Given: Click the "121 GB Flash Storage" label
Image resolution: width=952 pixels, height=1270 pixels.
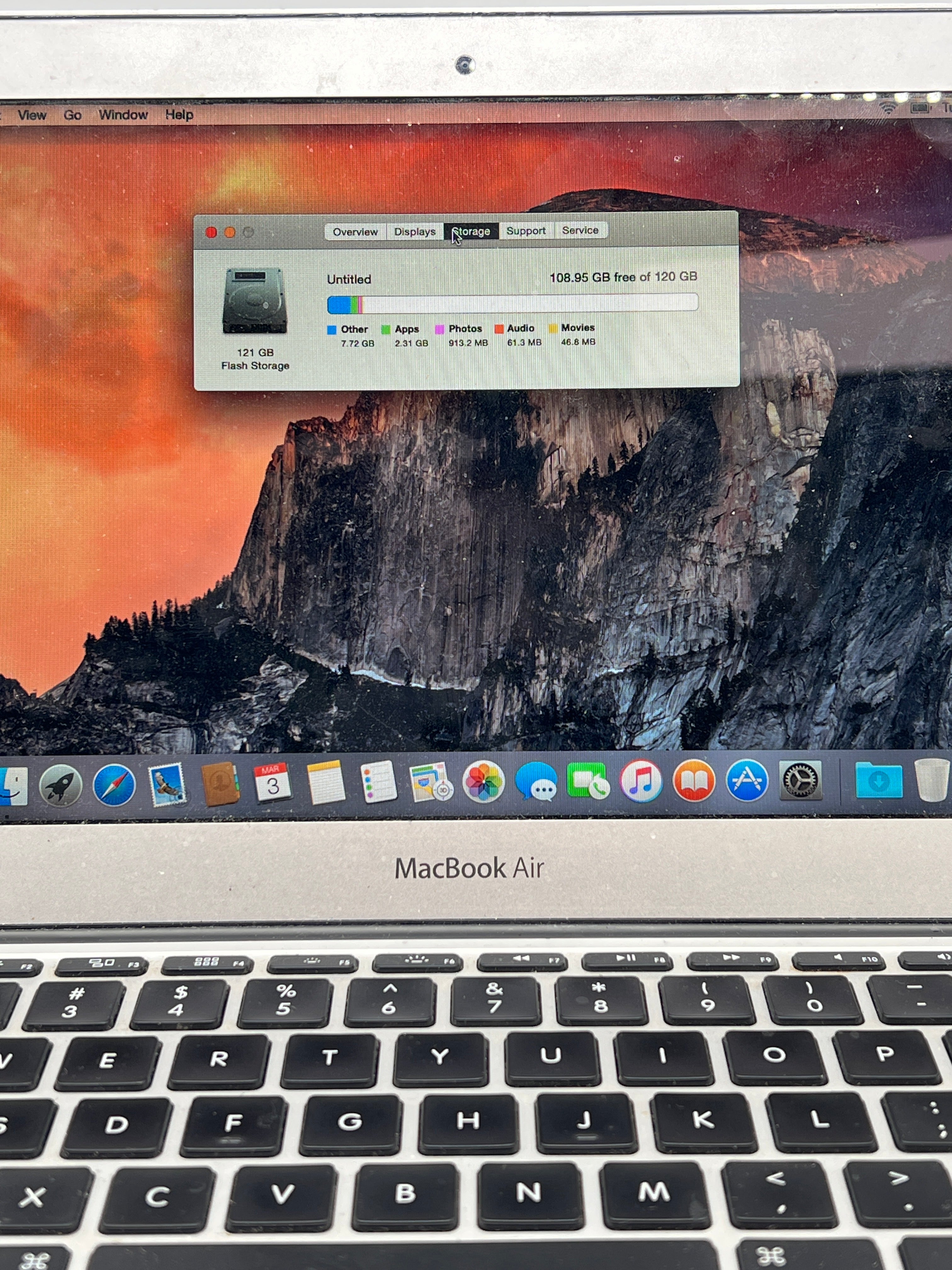Looking at the screenshot, I should (x=255, y=359).
